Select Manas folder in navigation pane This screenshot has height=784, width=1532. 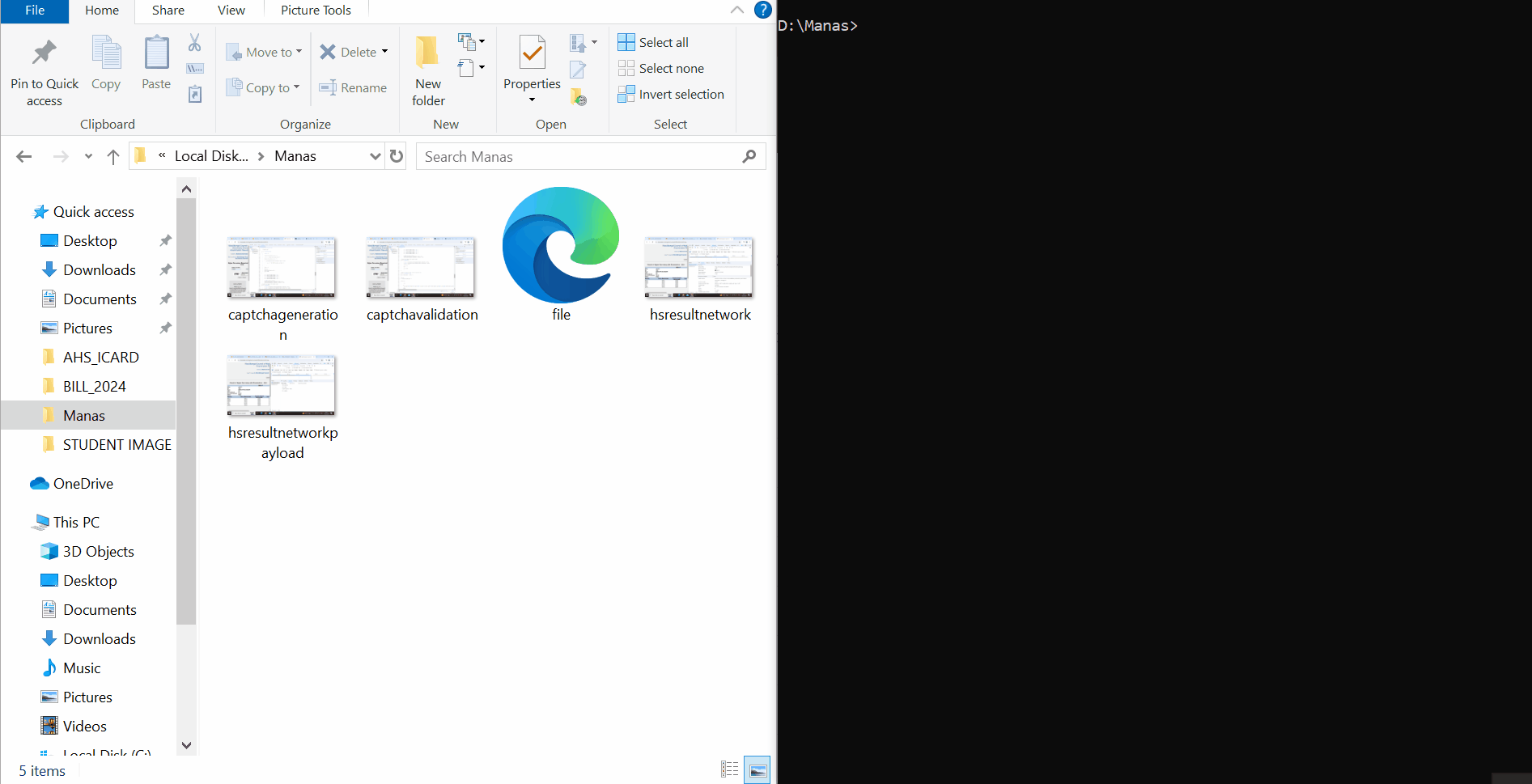click(x=88, y=415)
